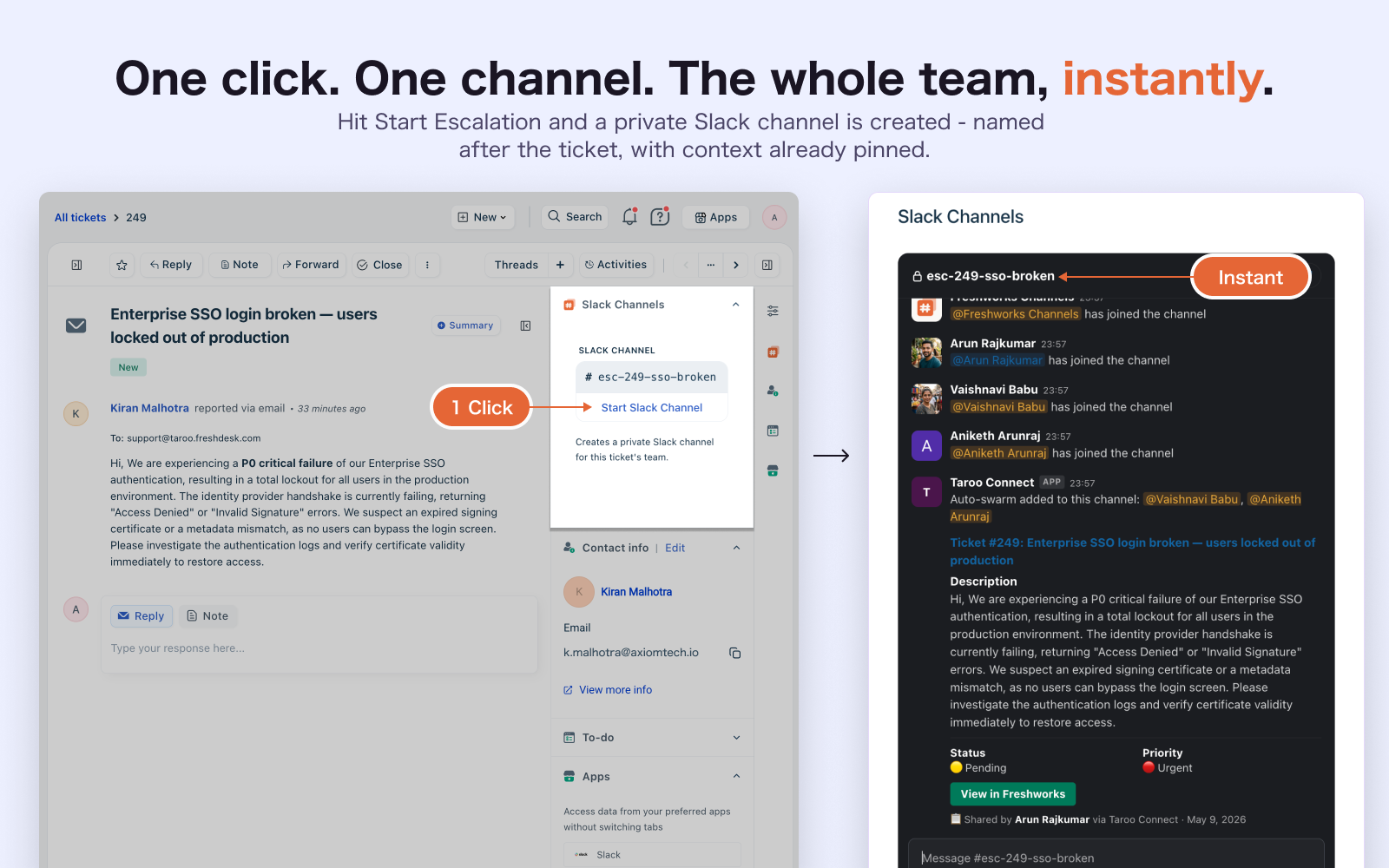Screen dimensions: 1389x868
Task: Click the New status tag on ticket
Action: click(x=128, y=367)
